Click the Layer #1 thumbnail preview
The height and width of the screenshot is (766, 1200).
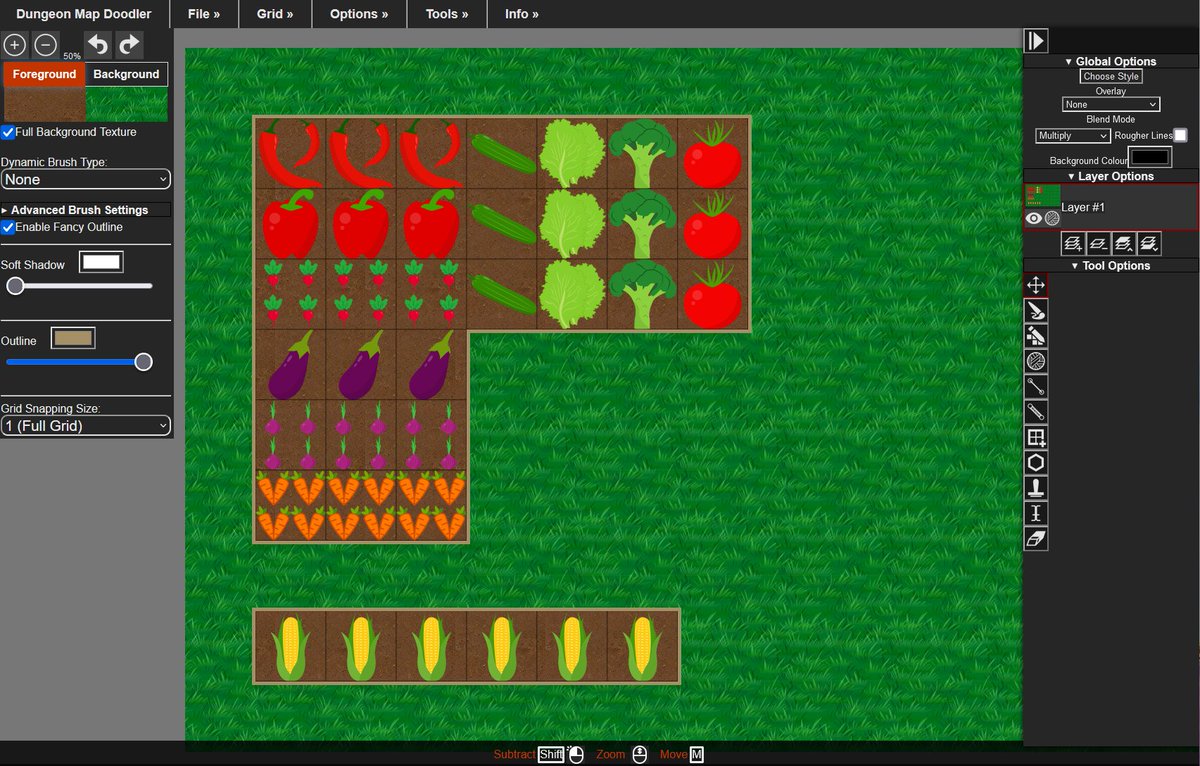coord(1043,196)
